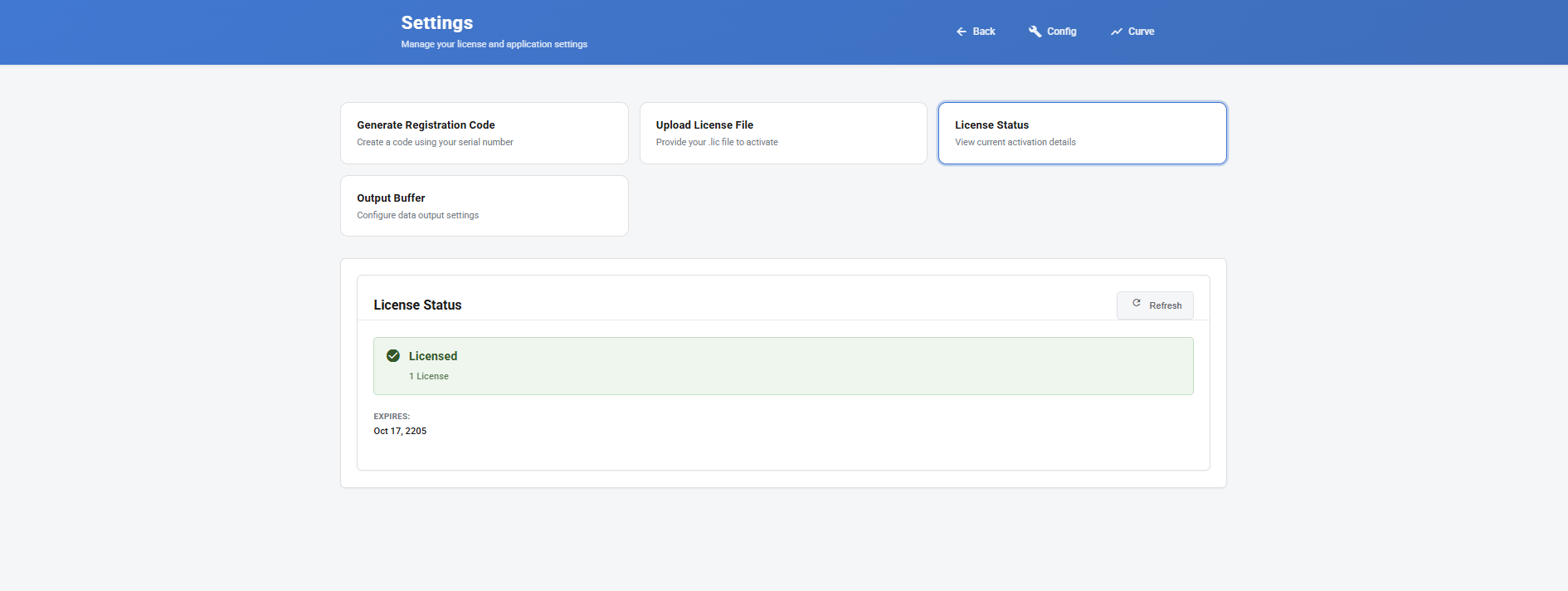Viewport: 1568px width, 591px height.
Task: Click the Curve chart-line icon
Action: tap(1117, 32)
